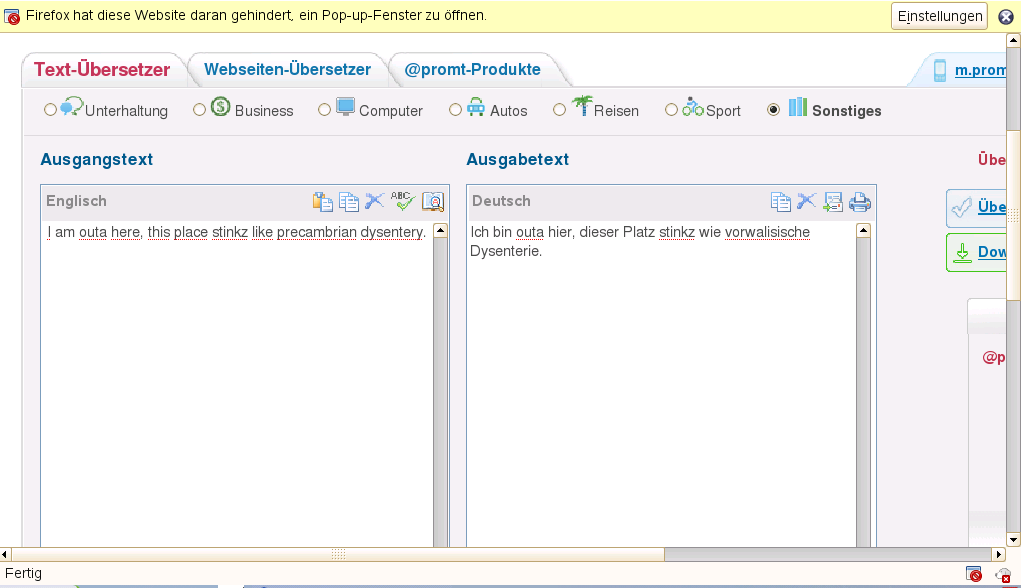Click the page vertical scrollbar down arrow
The height and width of the screenshot is (588, 1021).
[1013, 540]
